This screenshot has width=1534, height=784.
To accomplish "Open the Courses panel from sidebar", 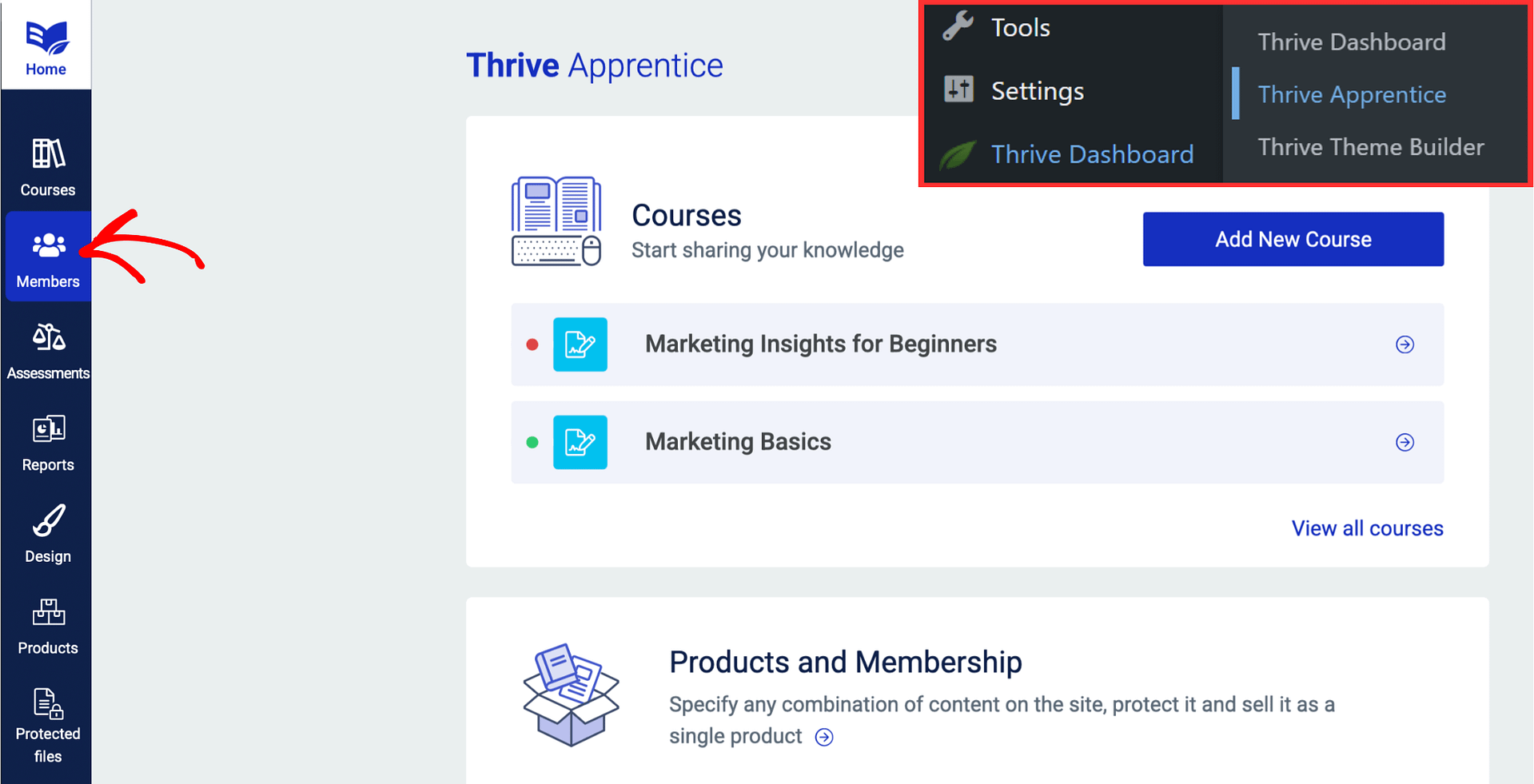I will pyautogui.click(x=46, y=164).
